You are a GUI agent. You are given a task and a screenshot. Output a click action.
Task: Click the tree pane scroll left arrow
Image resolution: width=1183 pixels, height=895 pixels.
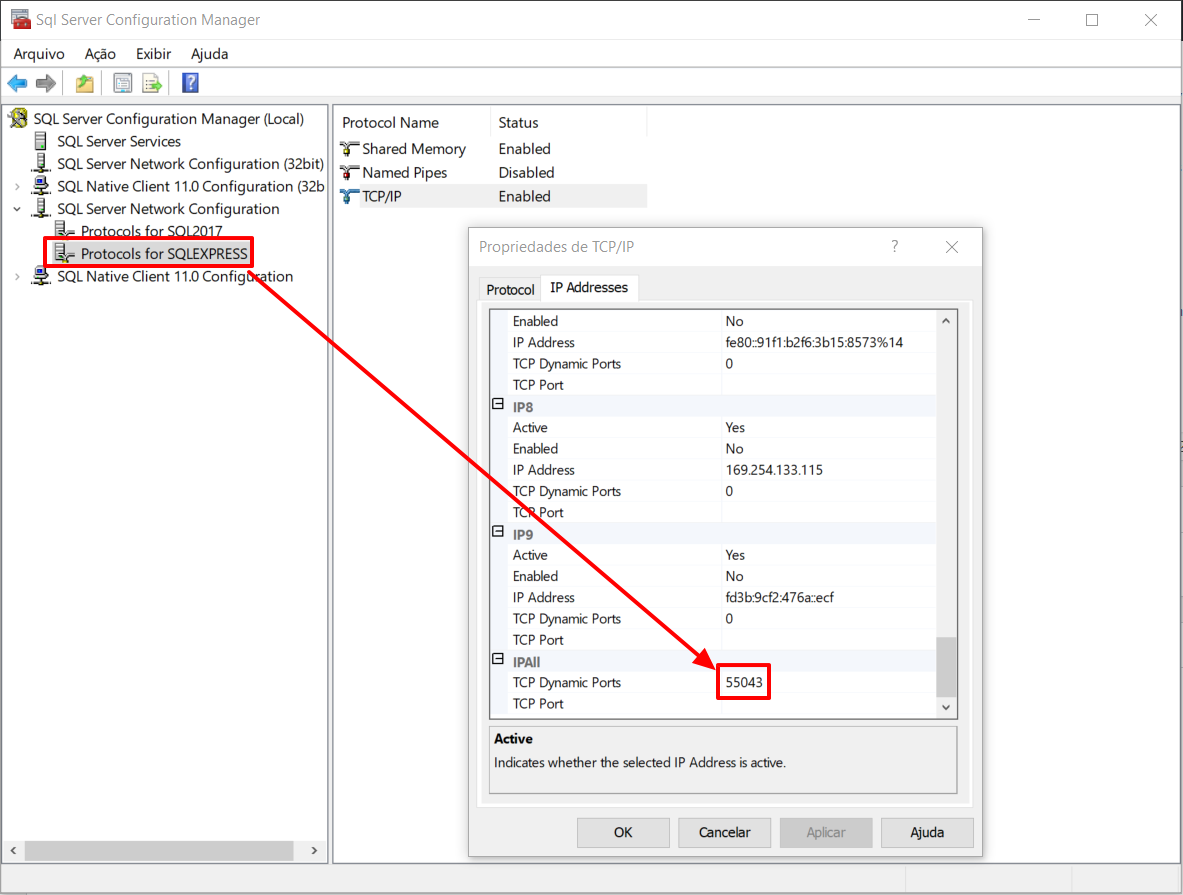tap(13, 850)
